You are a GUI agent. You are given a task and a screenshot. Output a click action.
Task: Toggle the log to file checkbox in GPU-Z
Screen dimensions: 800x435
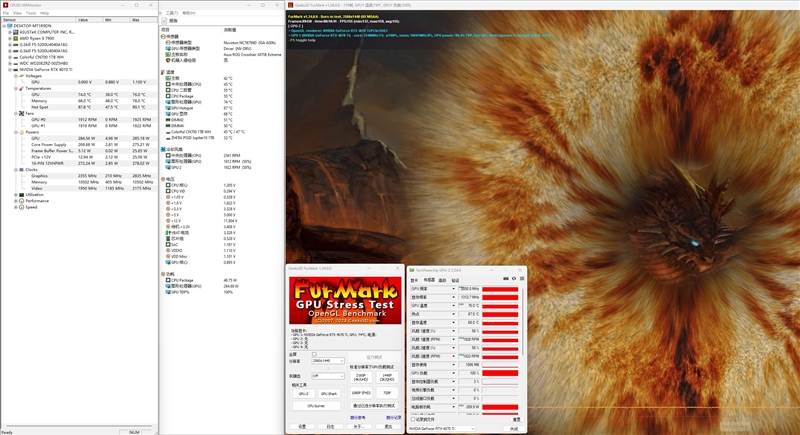[412, 419]
